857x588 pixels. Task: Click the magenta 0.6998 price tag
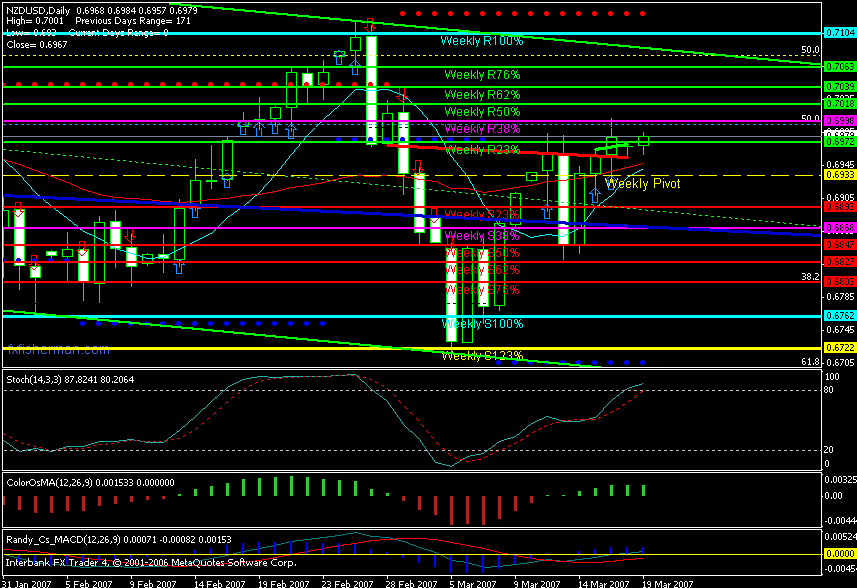coord(838,120)
